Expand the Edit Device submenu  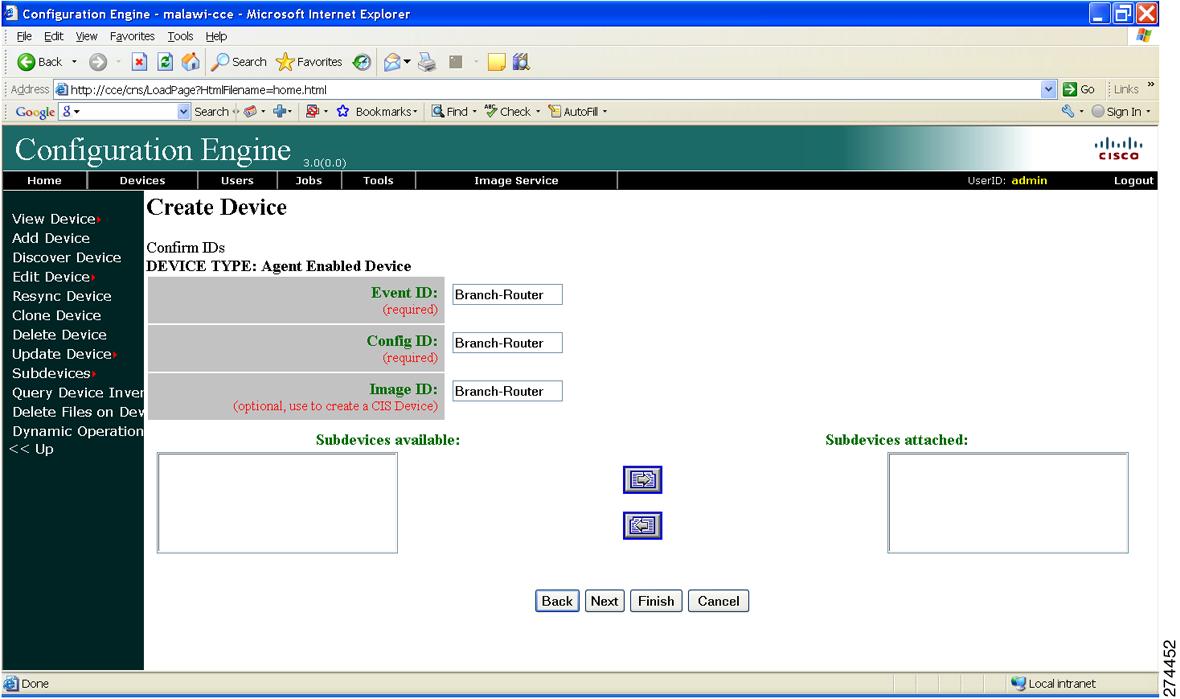tap(93, 278)
